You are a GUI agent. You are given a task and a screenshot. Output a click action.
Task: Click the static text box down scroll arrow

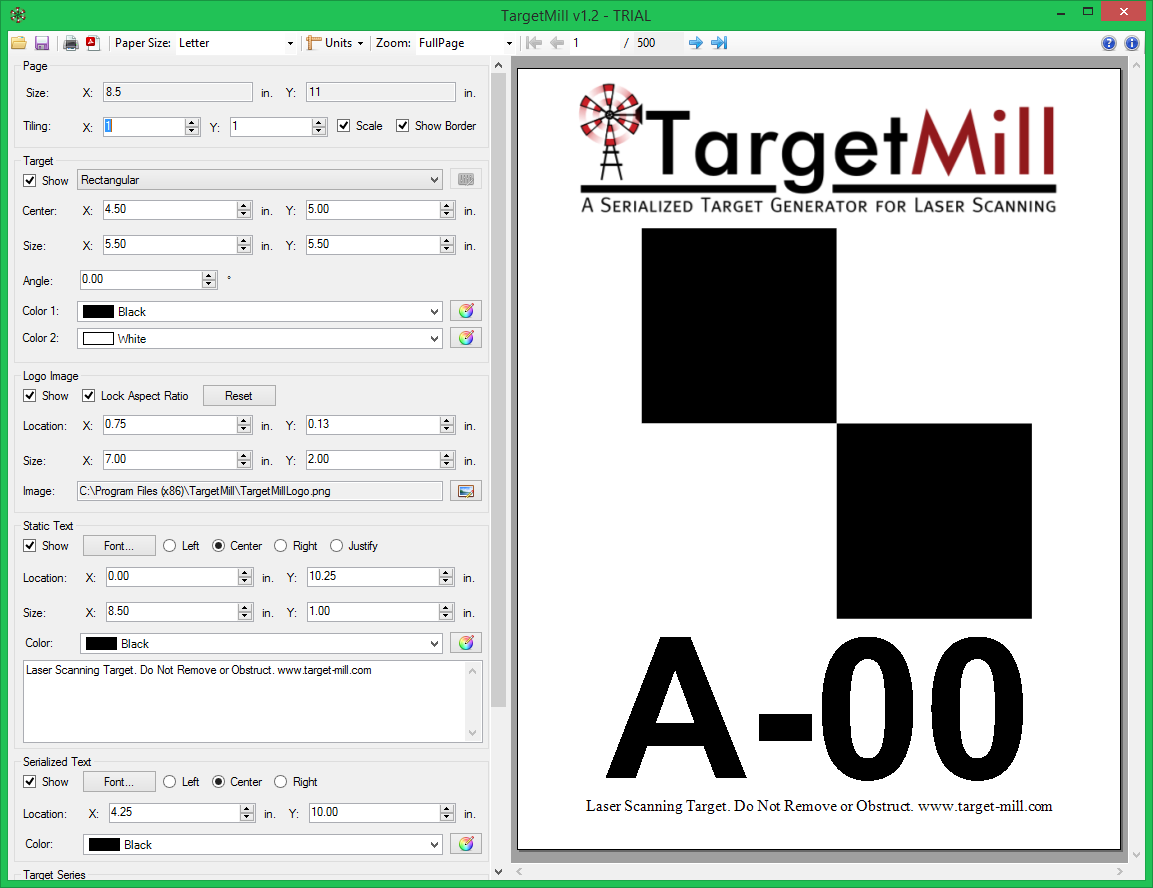(x=473, y=733)
